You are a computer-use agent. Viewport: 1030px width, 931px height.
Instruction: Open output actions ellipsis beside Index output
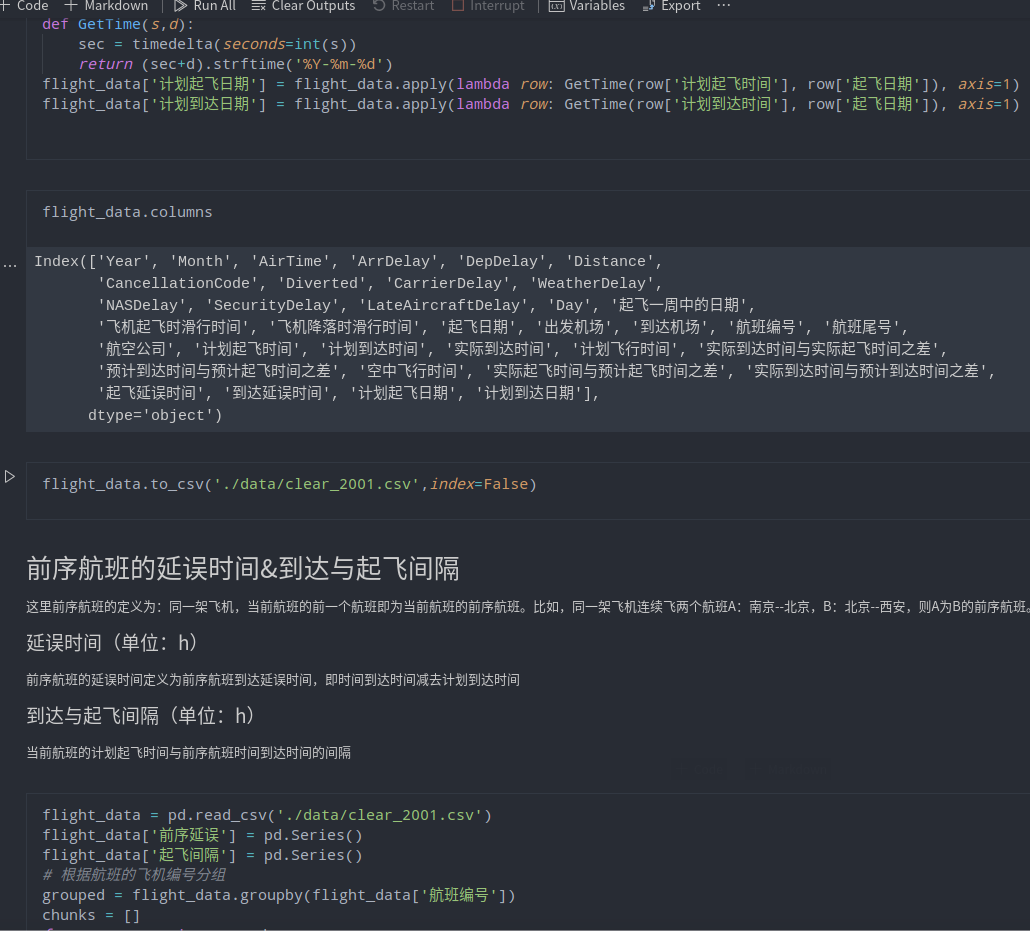point(10,265)
